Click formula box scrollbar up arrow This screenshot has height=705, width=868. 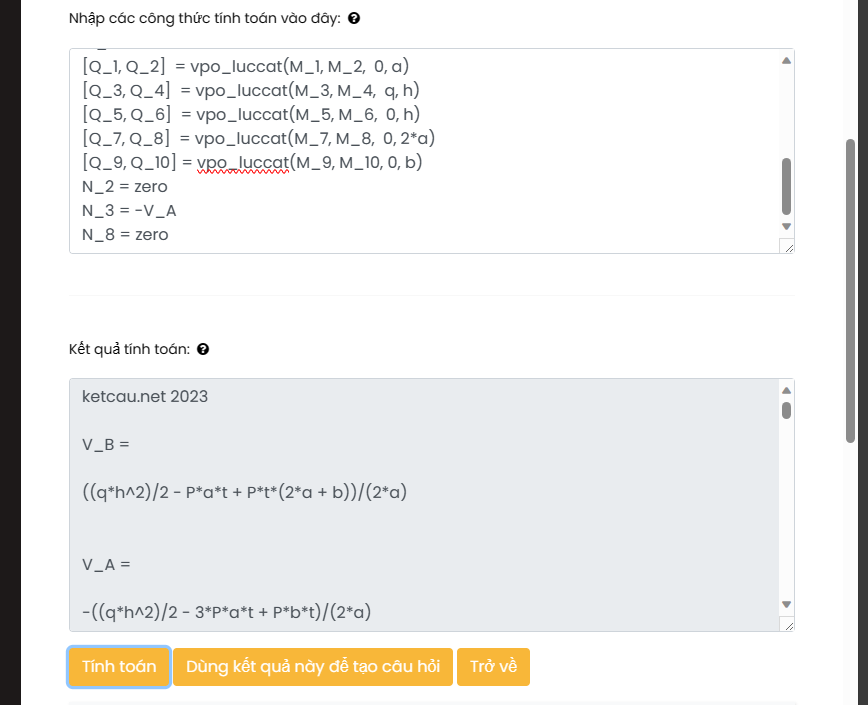(x=786, y=60)
